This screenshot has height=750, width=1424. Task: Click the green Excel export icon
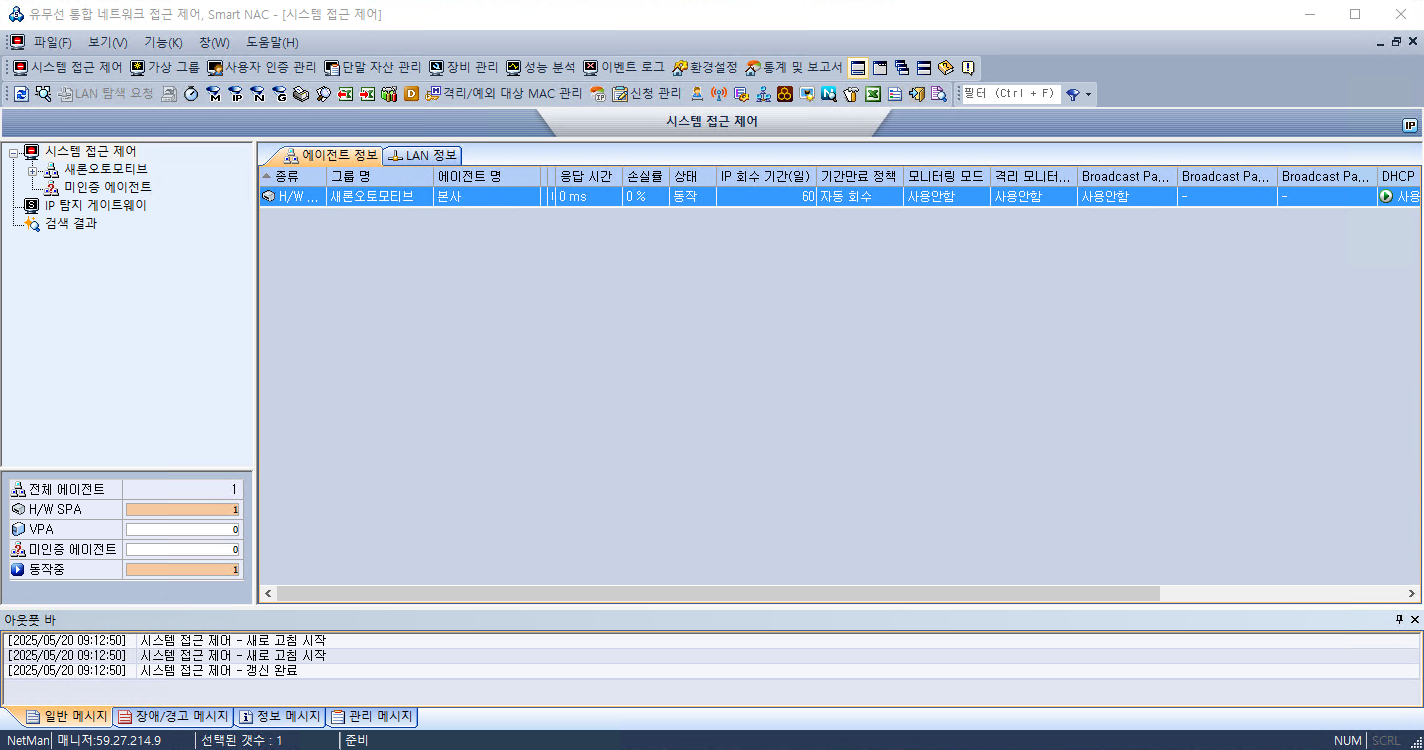[x=873, y=94]
